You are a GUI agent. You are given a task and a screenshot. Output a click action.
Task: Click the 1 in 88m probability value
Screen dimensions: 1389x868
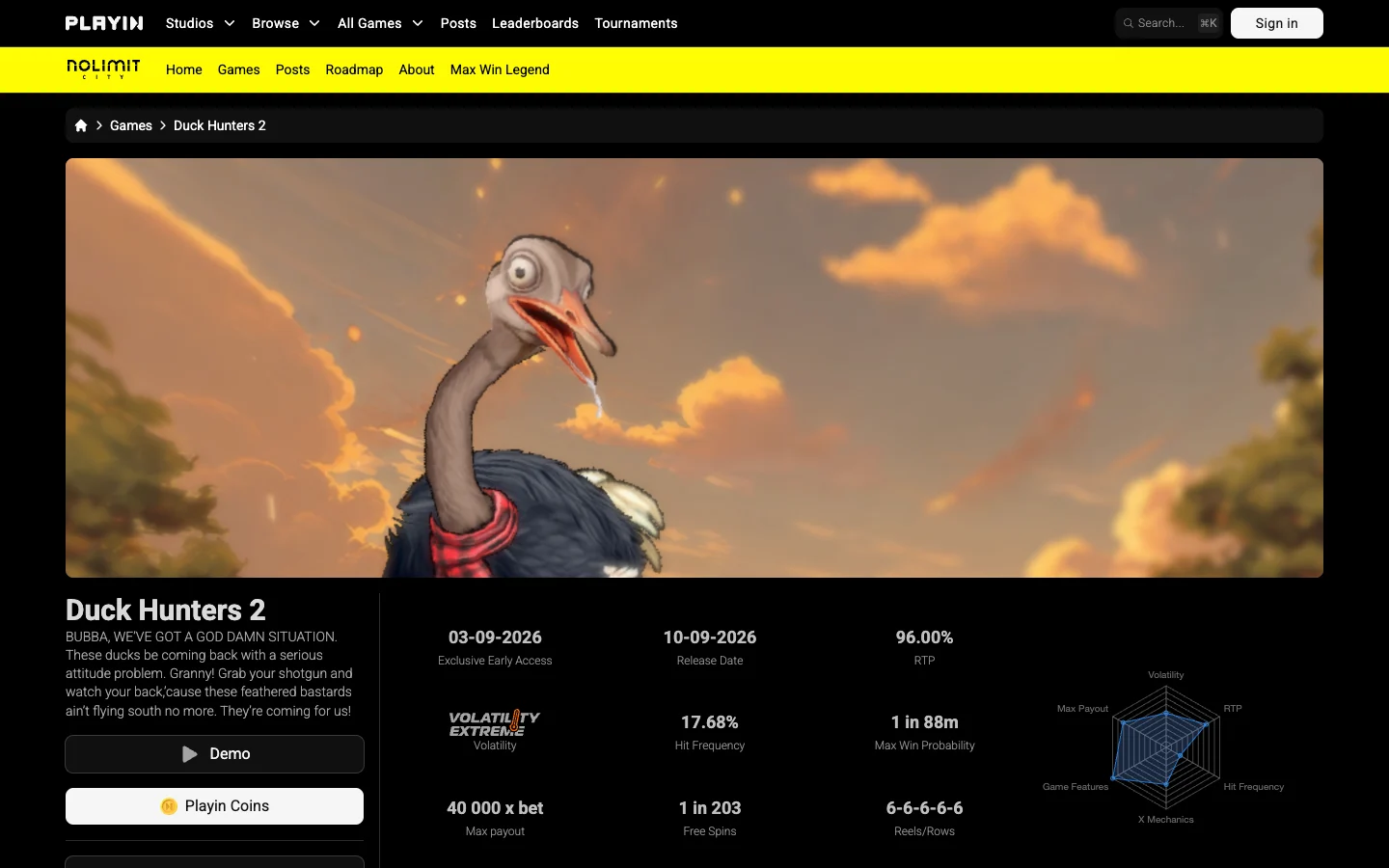click(925, 722)
